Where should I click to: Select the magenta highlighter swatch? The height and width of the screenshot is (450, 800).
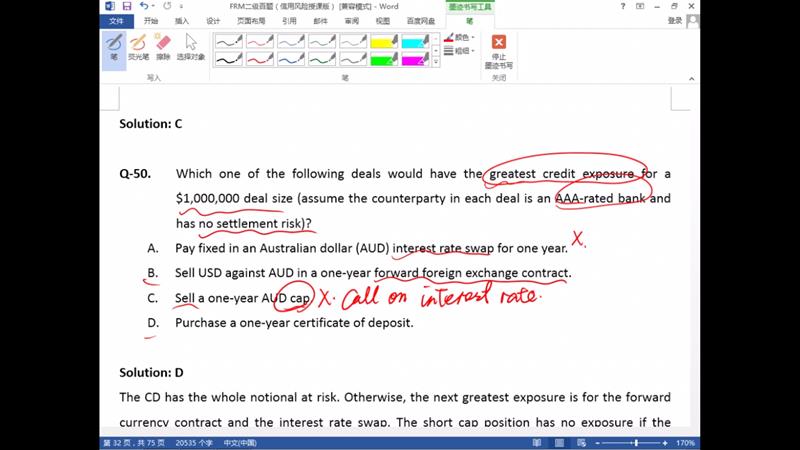click(415, 59)
